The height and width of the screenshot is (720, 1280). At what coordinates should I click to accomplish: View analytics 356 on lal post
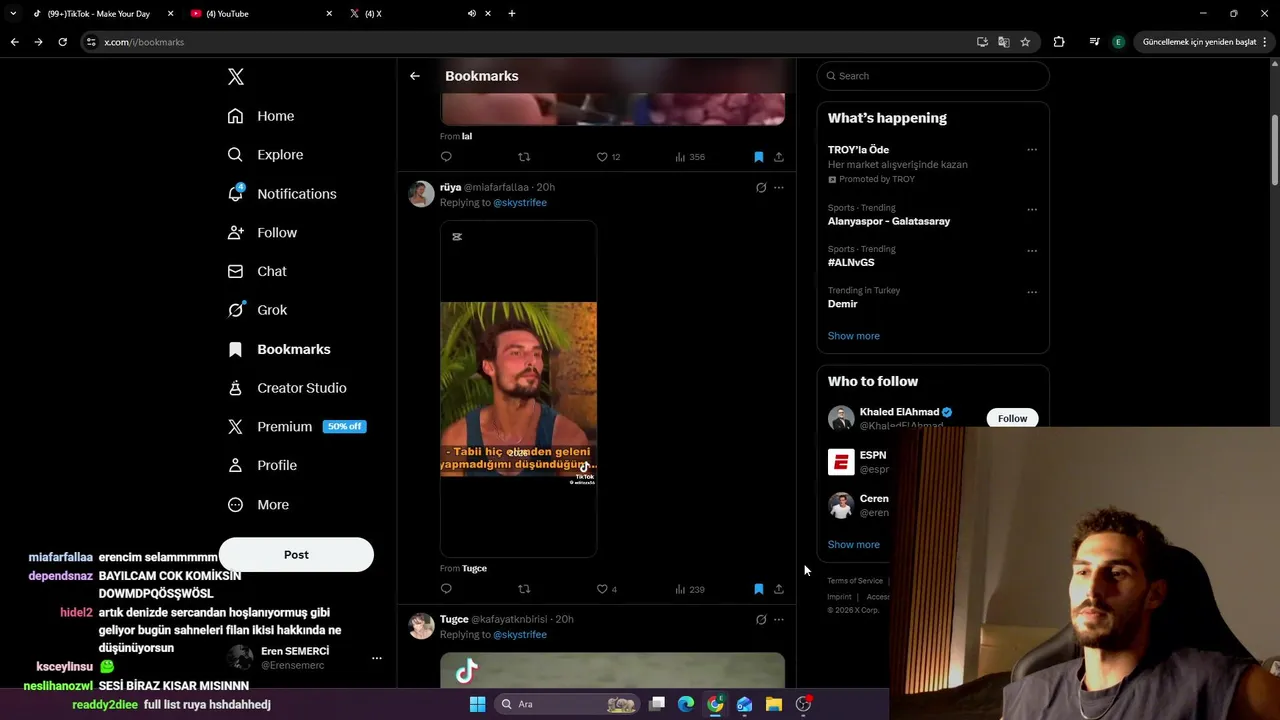(690, 157)
